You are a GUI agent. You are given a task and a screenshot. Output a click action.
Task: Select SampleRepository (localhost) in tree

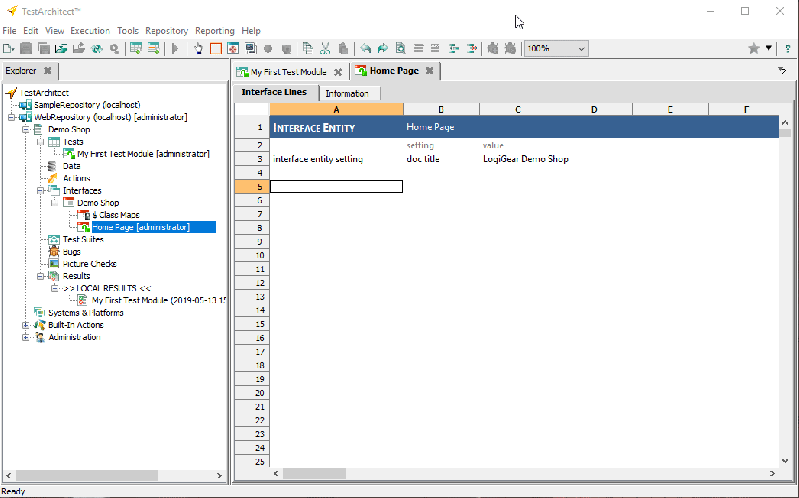[x=87, y=105]
